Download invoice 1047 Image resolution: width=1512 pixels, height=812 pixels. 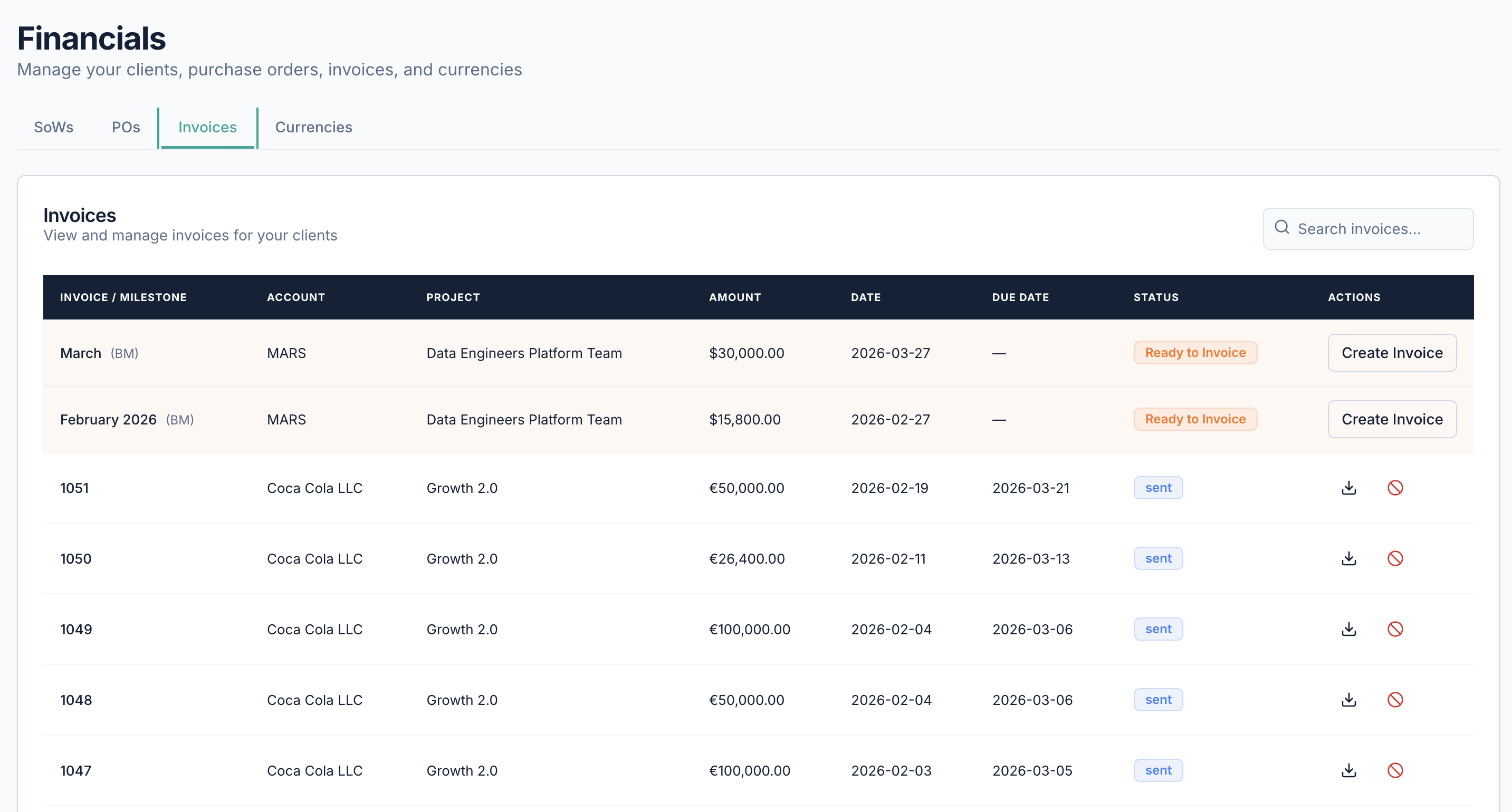pyautogui.click(x=1349, y=770)
